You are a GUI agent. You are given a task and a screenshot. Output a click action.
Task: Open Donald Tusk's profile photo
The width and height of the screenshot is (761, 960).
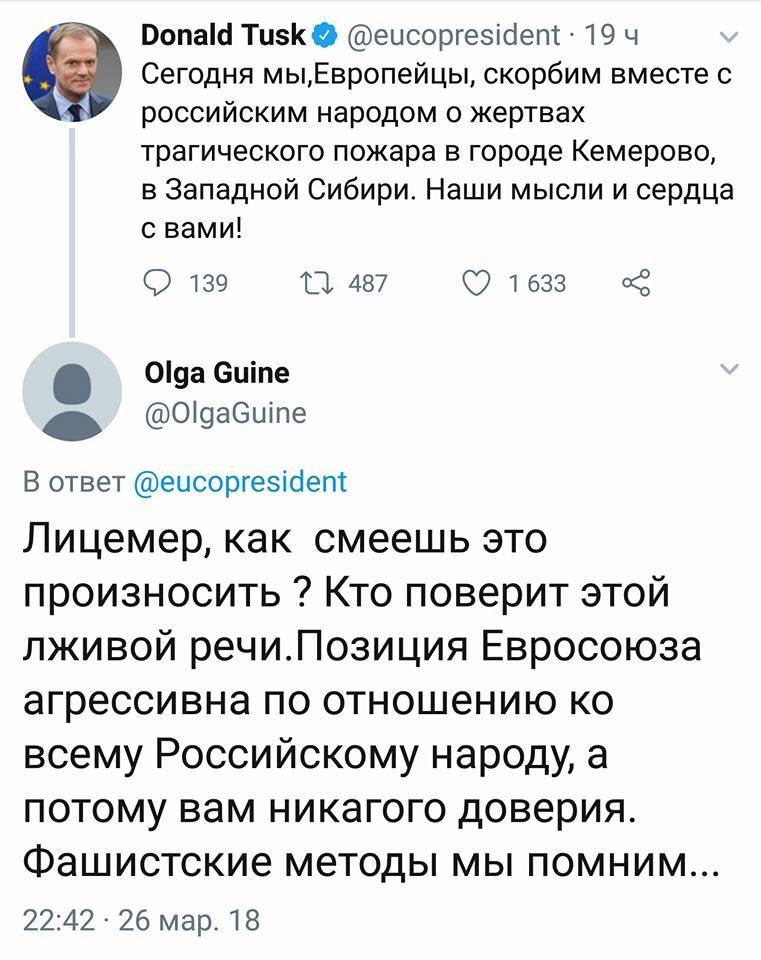click(71, 72)
